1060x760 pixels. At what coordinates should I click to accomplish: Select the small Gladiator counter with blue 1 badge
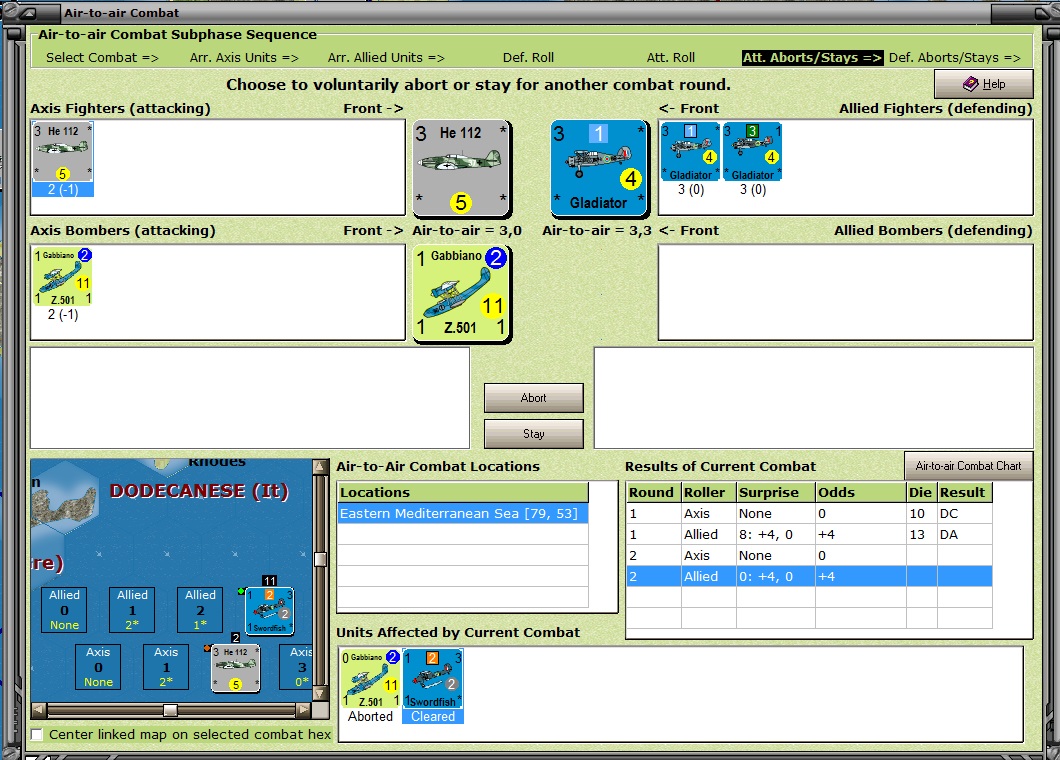click(690, 152)
